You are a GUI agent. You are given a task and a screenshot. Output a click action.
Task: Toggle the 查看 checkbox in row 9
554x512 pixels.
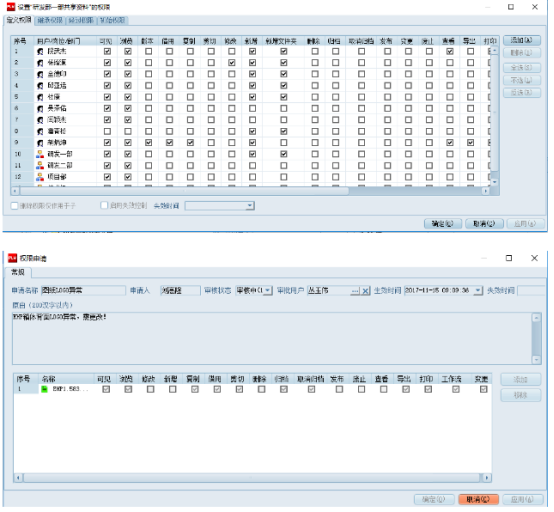[x=450, y=143]
